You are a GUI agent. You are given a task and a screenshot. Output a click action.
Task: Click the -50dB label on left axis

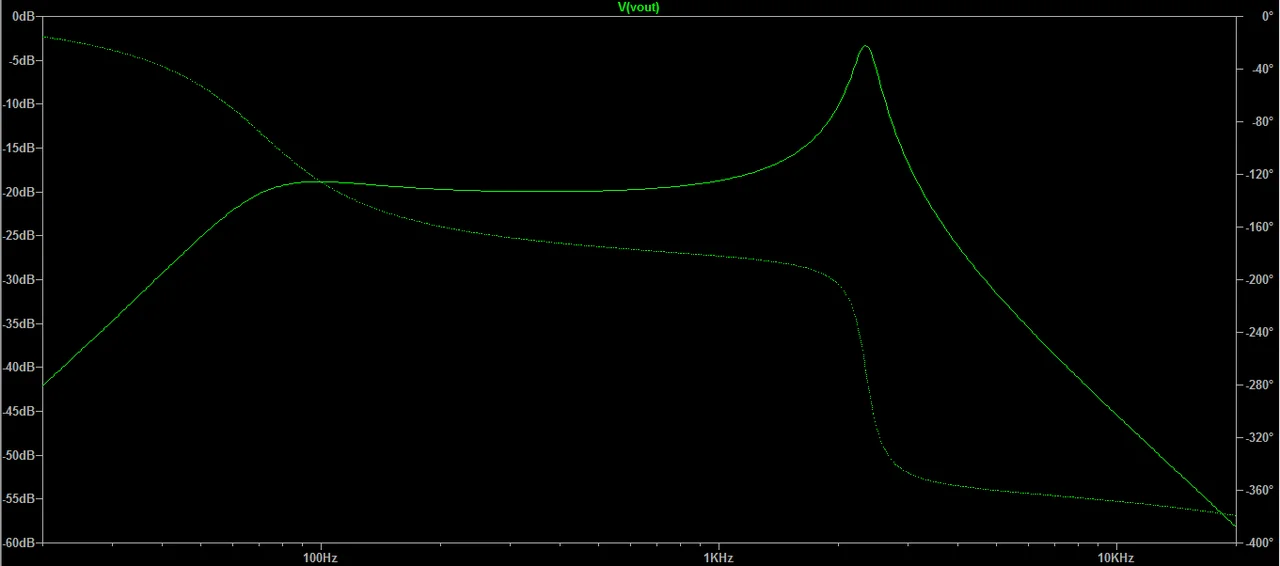tap(19, 455)
